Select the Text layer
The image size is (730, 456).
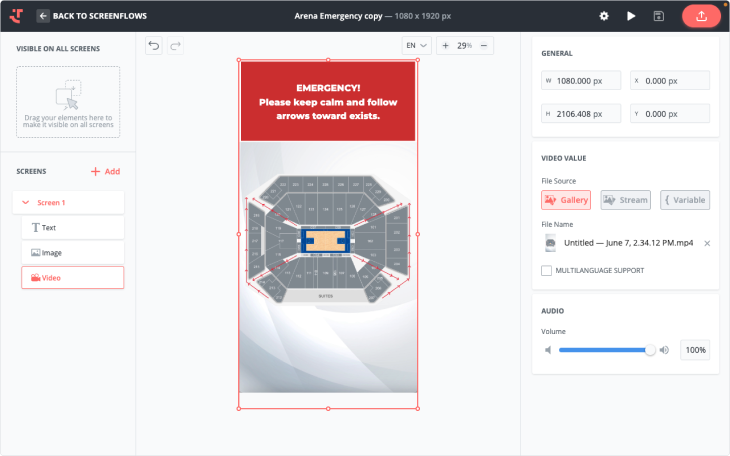pos(73,228)
